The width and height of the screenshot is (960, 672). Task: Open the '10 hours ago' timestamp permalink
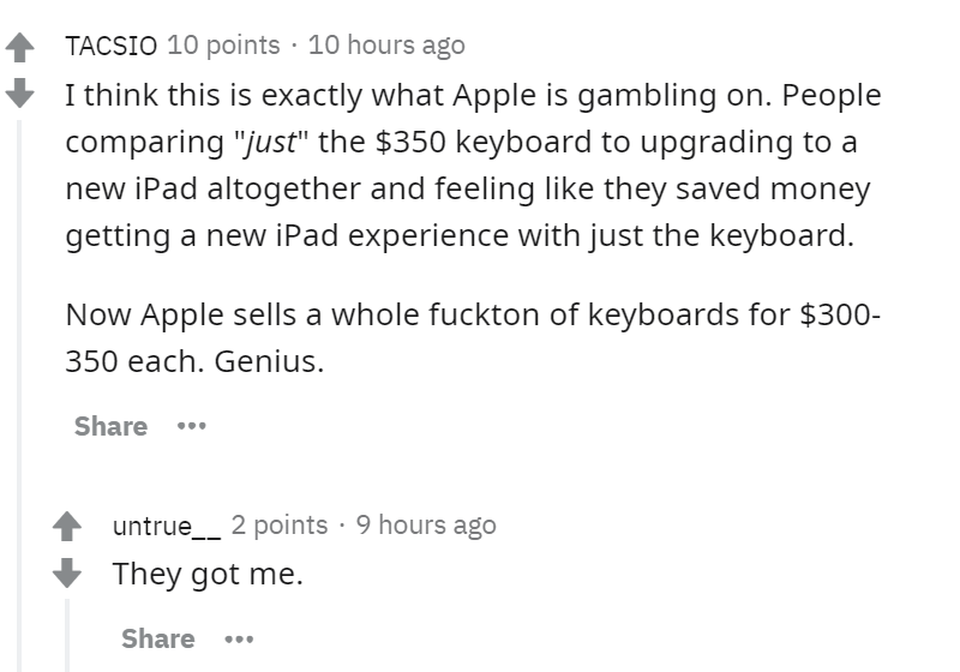(386, 45)
